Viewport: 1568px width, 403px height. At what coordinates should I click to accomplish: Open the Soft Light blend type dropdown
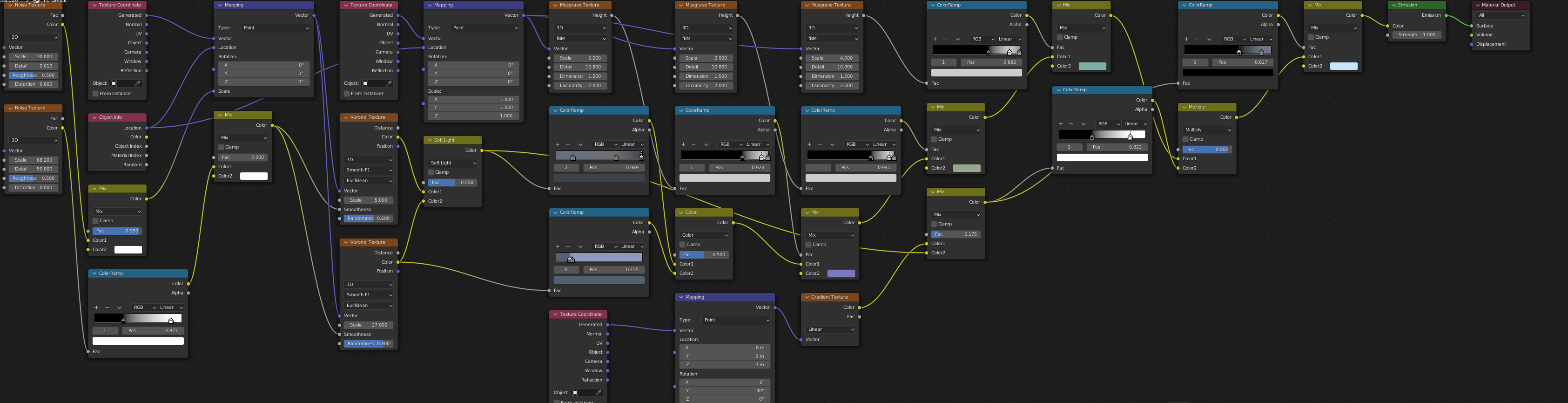tap(453, 163)
